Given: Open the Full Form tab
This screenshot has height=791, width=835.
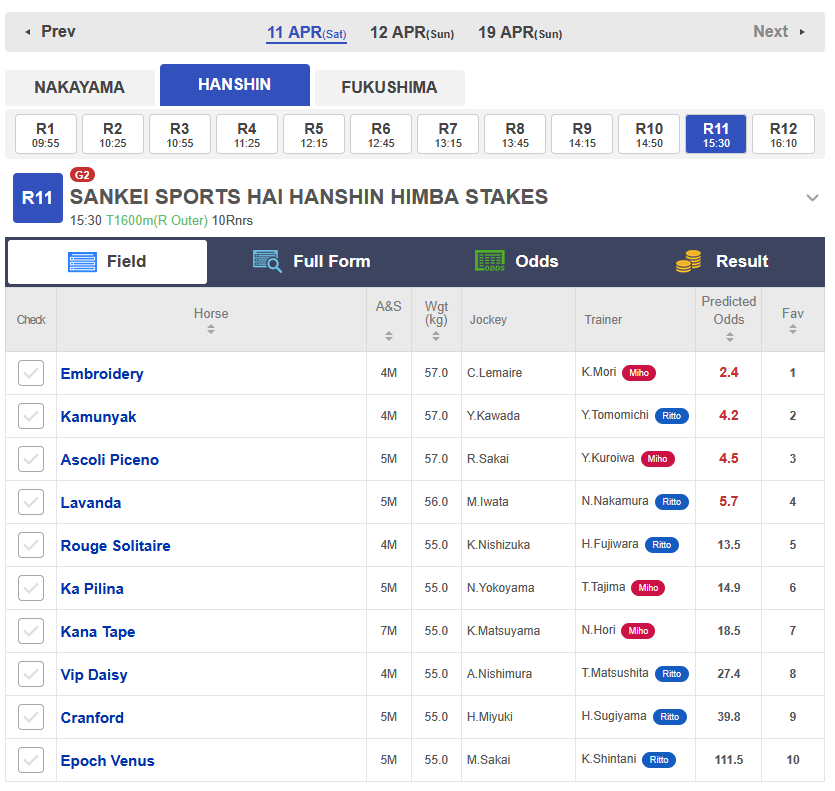Looking at the screenshot, I should [312, 262].
